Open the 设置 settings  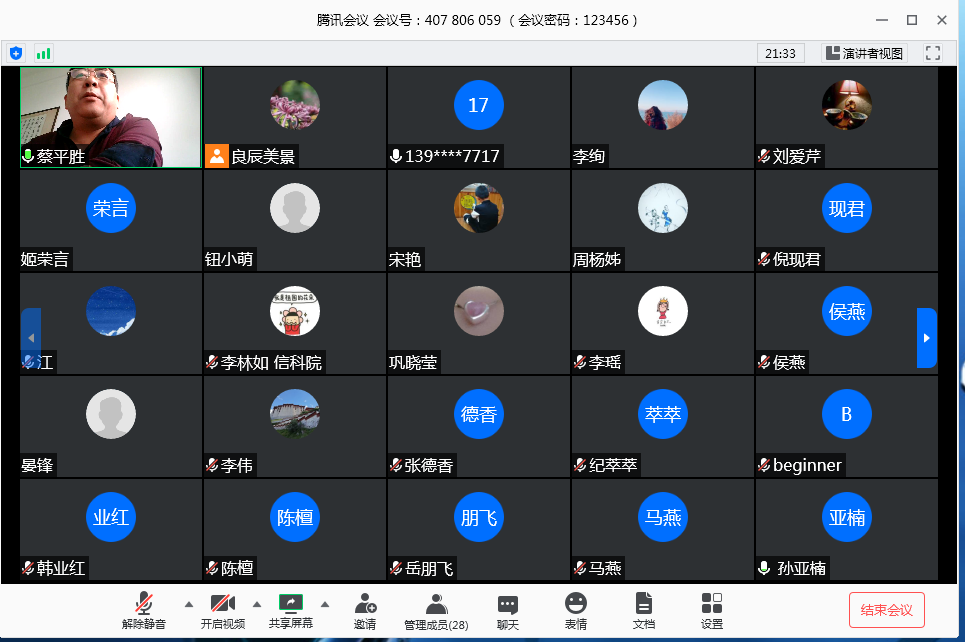click(711, 610)
